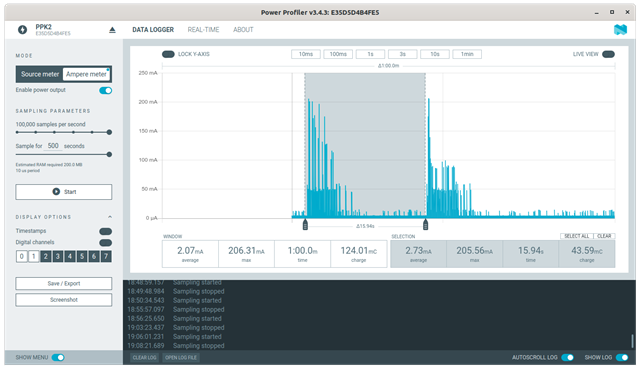Eject the PPK2 device
The image size is (640, 369).
pyautogui.click(x=112, y=30)
